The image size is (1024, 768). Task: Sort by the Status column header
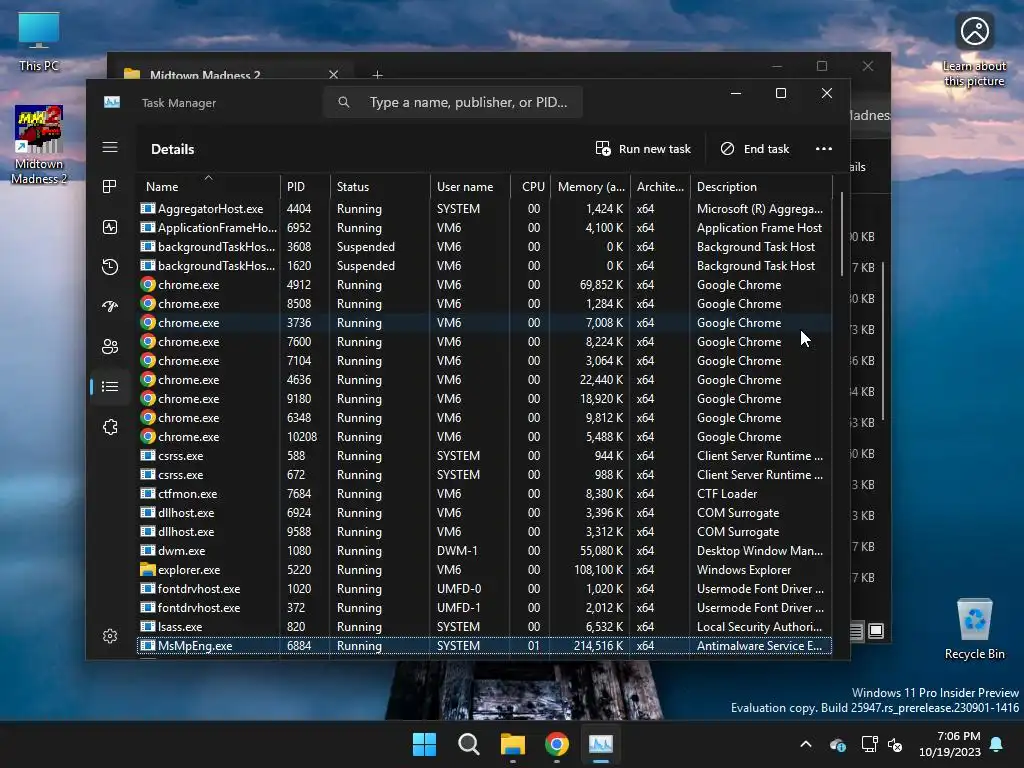pyautogui.click(x=380, y=187)
